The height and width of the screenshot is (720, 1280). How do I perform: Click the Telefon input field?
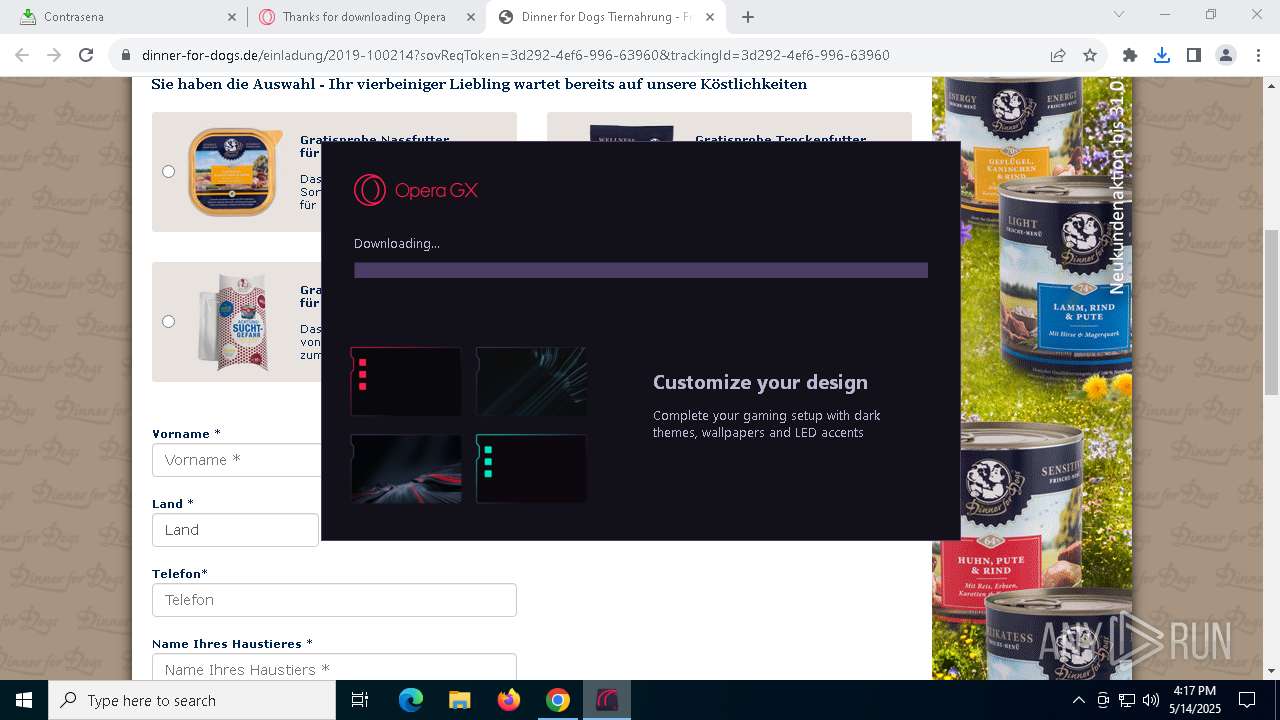[x=334, y=600]
